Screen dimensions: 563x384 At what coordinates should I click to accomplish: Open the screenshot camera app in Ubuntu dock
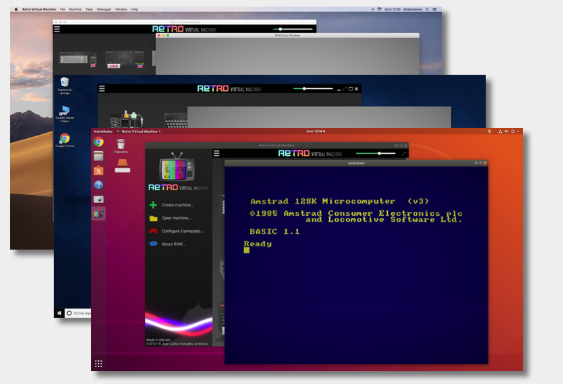point(98,199)
